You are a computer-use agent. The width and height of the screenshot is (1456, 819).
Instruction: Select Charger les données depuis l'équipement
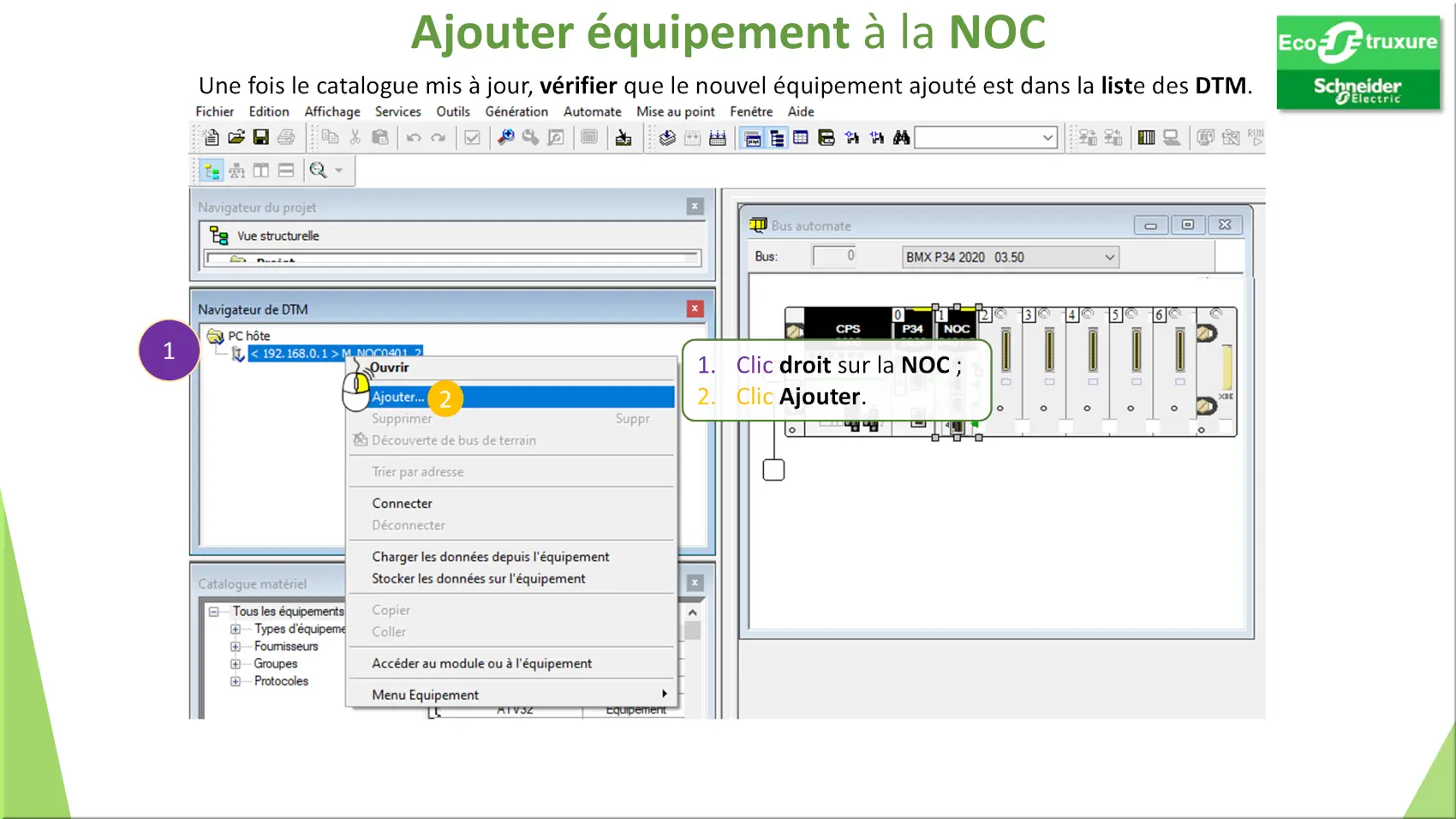[511, 557]
